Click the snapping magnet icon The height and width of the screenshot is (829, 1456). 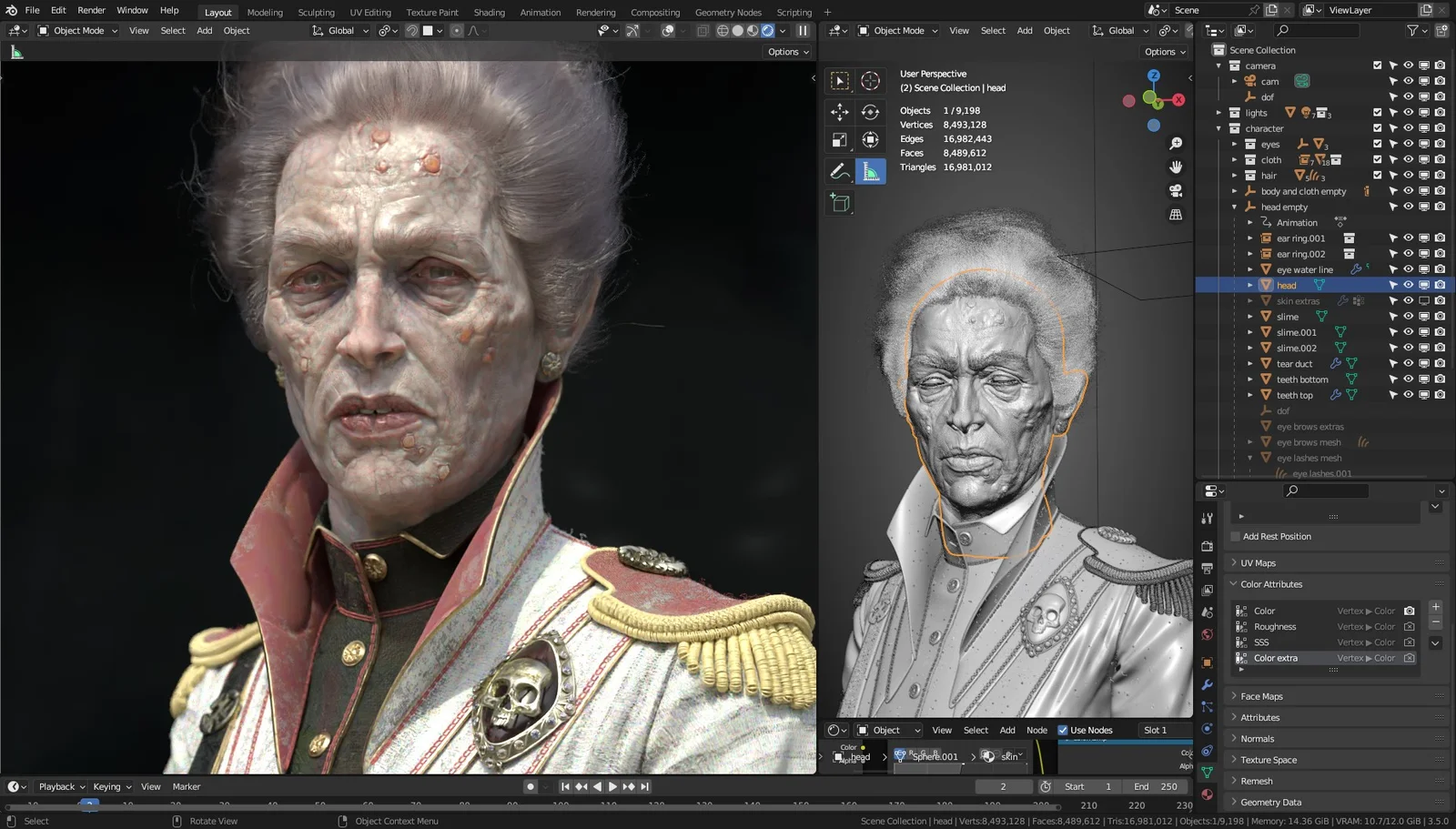point(412,31)
